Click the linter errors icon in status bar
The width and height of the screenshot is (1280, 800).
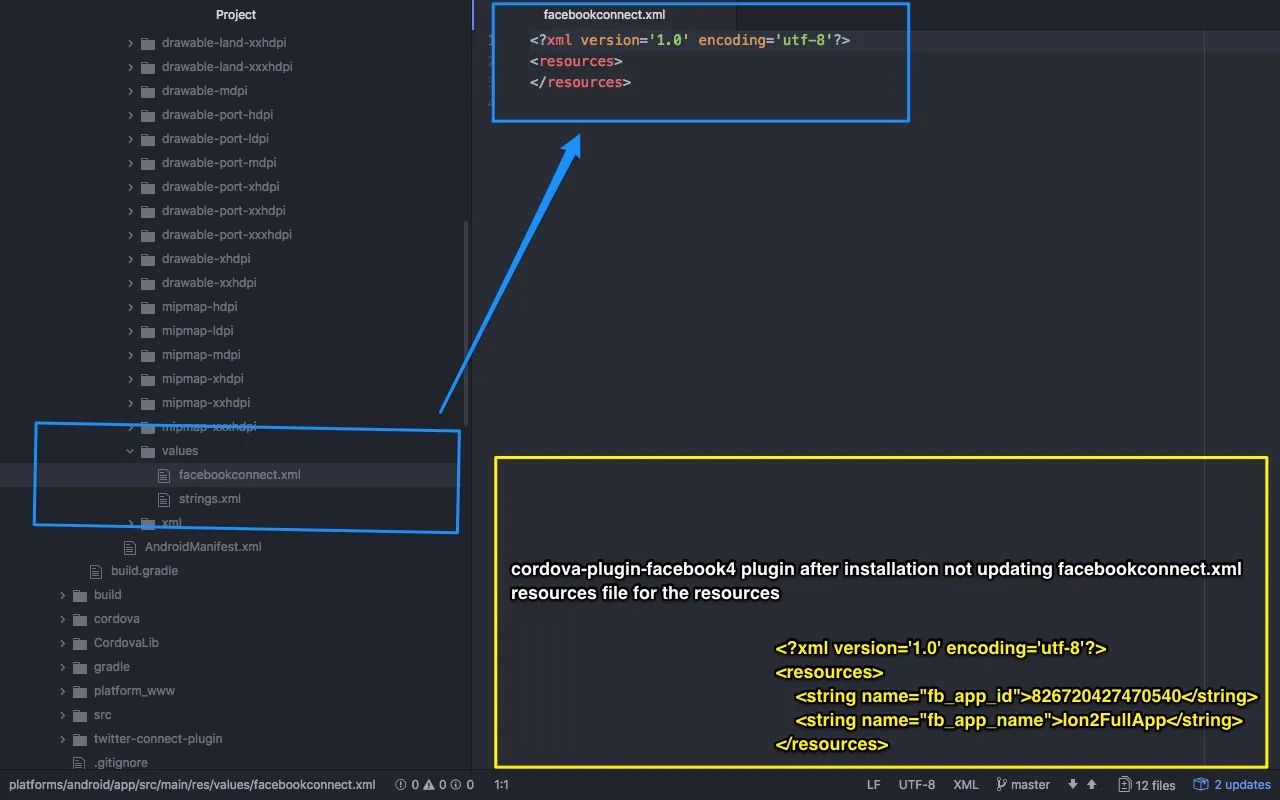[x=401, y=785]
